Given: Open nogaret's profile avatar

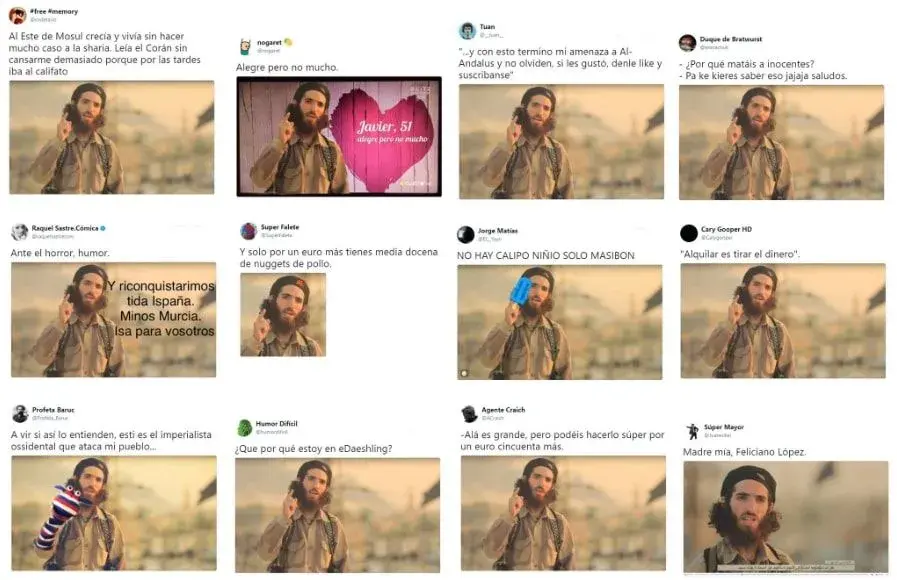Looking at the screenshot, I should (246, 46).
